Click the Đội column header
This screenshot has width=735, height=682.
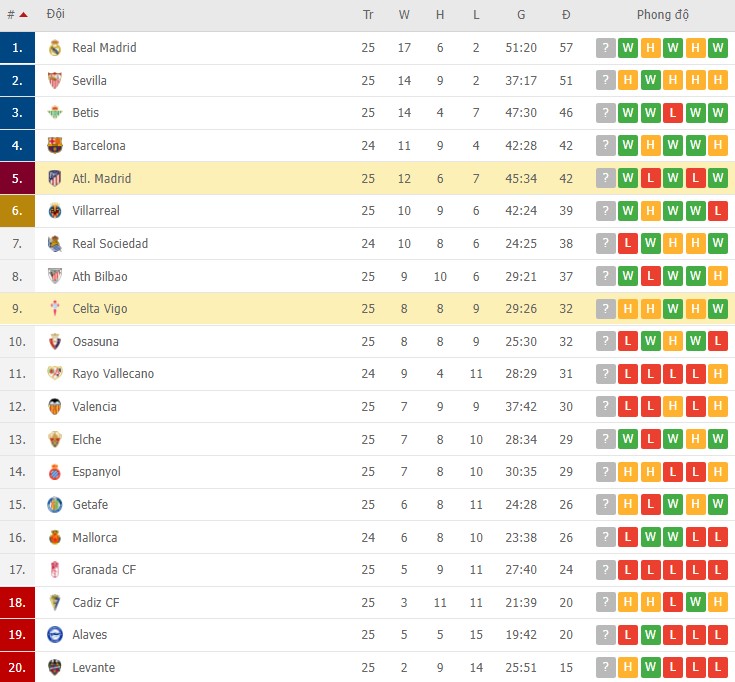point(56,15)
